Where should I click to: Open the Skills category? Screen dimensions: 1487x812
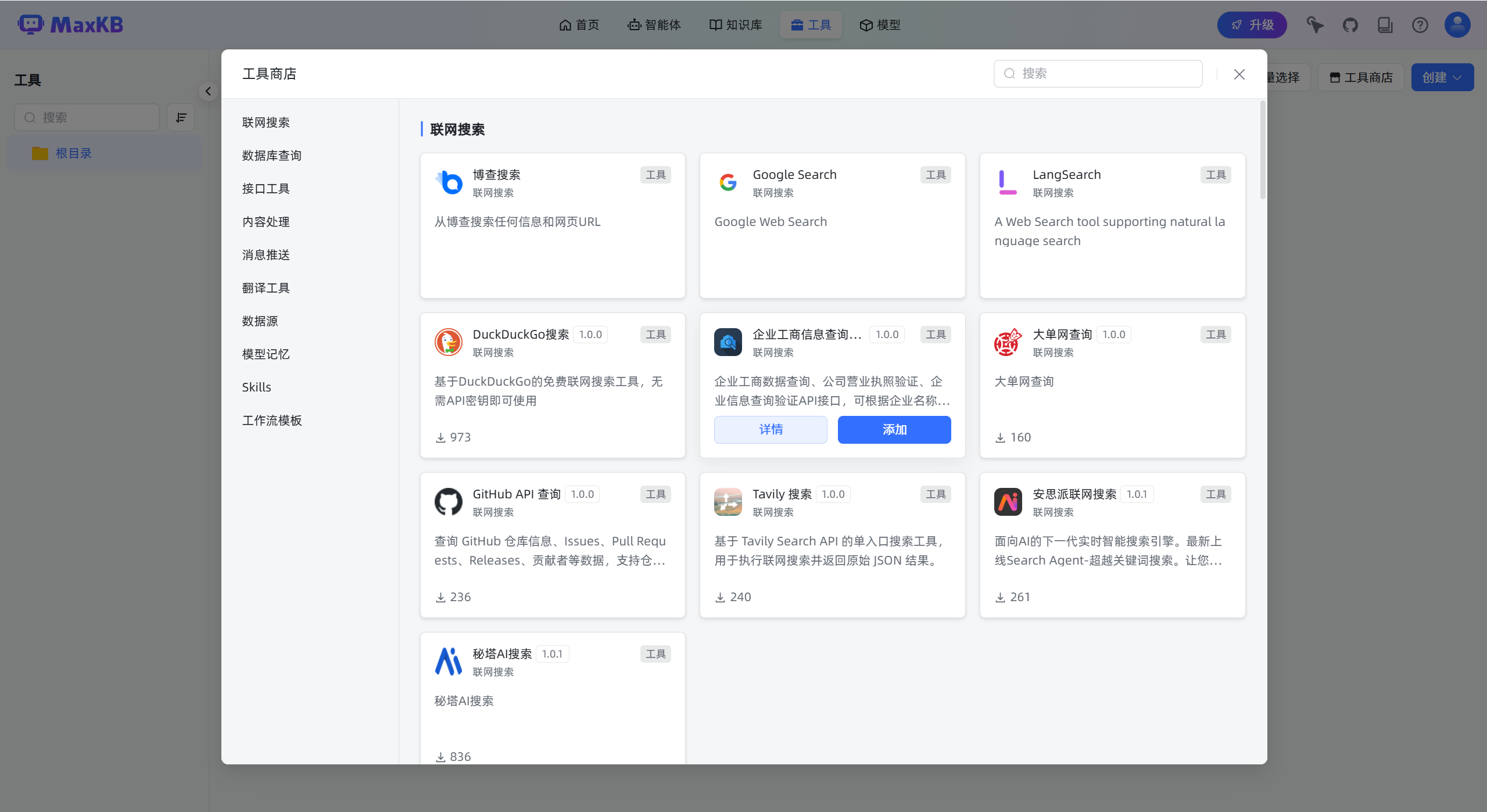coord(257,387)
